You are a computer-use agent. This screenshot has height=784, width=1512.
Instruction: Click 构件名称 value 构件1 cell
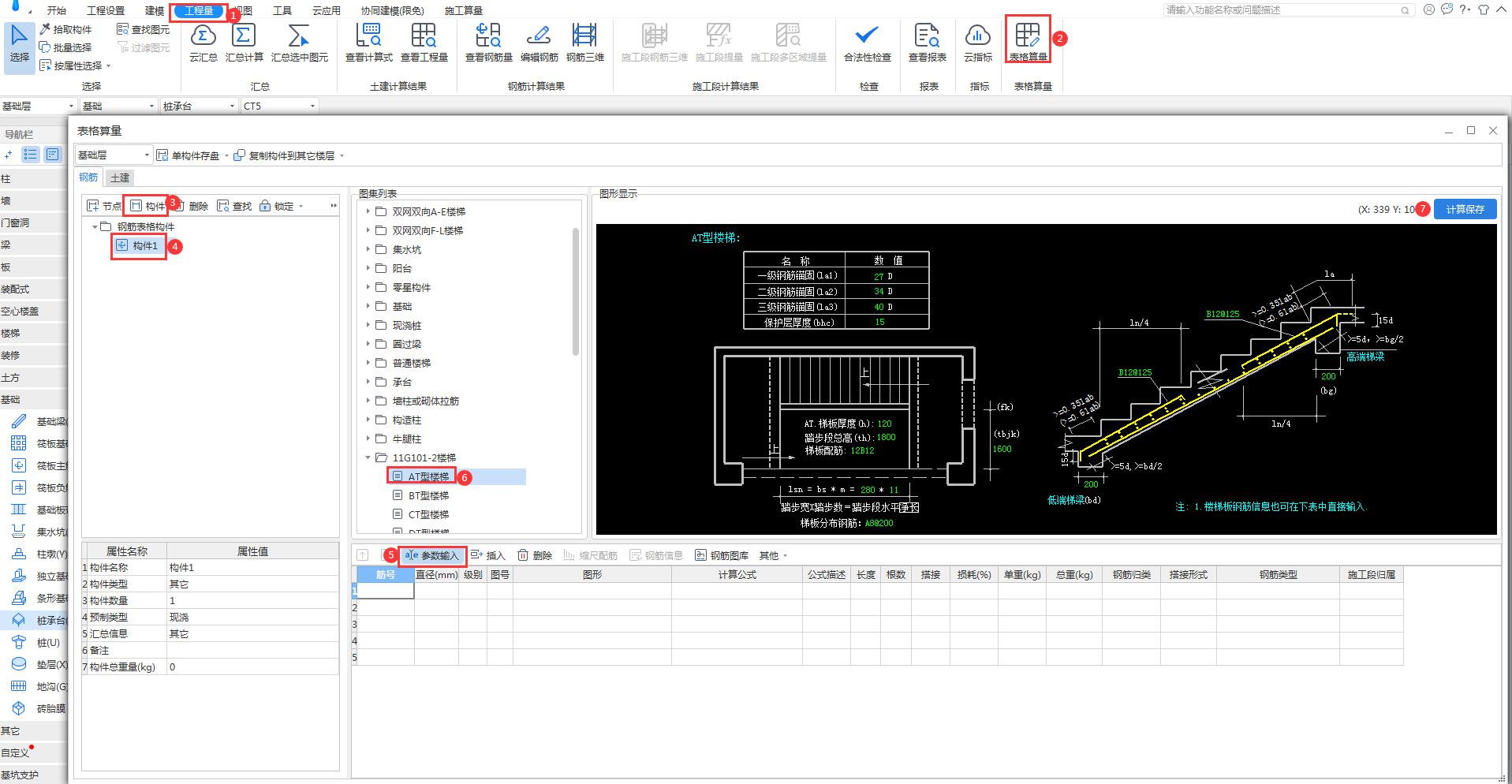point(252,567)
